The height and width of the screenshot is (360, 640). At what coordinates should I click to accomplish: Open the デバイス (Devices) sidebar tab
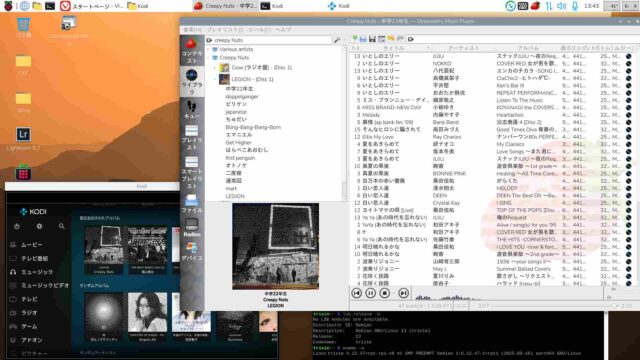(192, 252)
